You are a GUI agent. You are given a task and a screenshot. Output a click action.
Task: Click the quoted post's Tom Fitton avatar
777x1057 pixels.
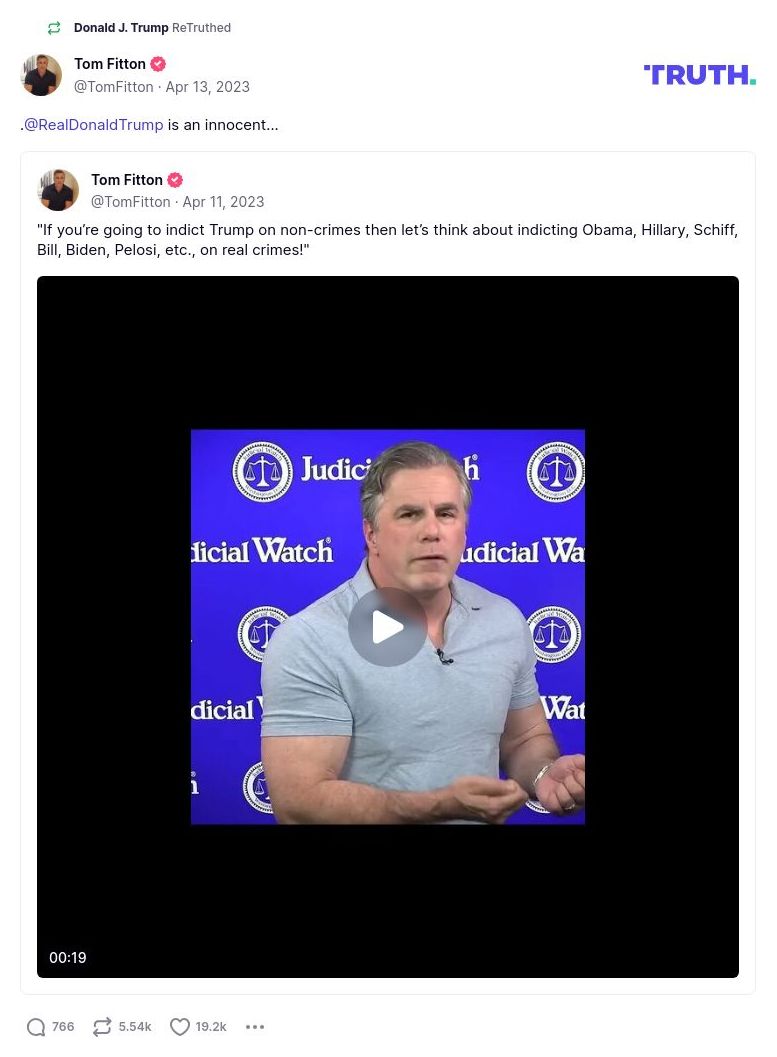pyautogui.click(x=58, y=189)
